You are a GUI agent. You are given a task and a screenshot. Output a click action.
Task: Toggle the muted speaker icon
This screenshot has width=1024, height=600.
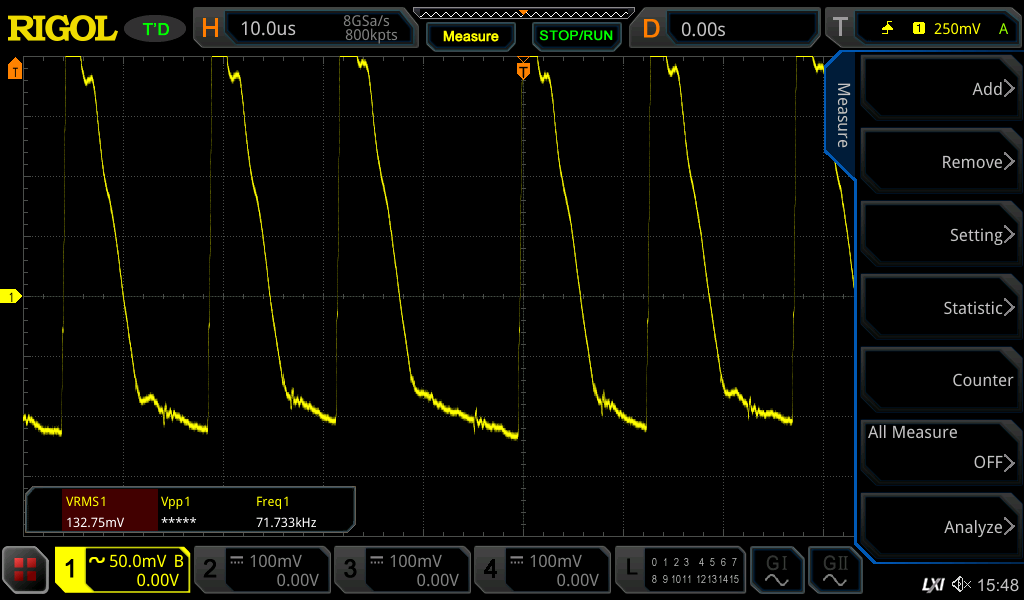[961, 584]
